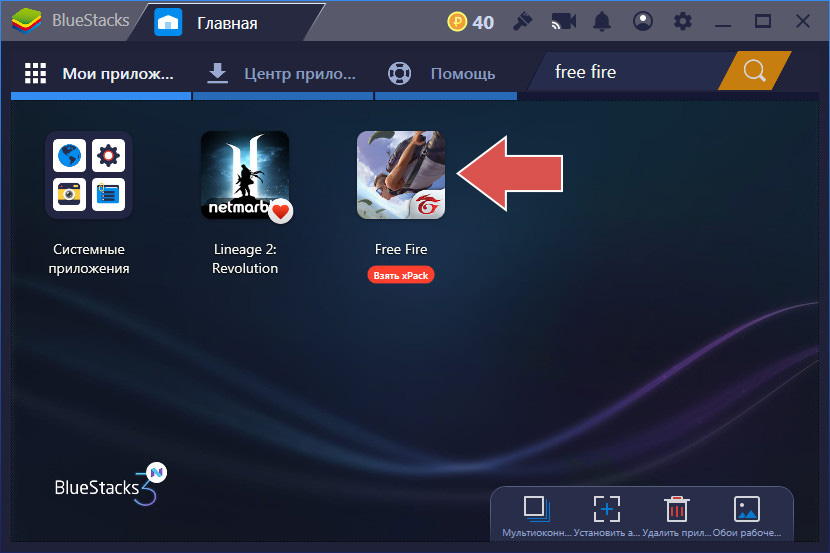This screenshot has width=830, height=553.
Task: Click the Lineage 2: Revolution label
Action: click(245, 259)
